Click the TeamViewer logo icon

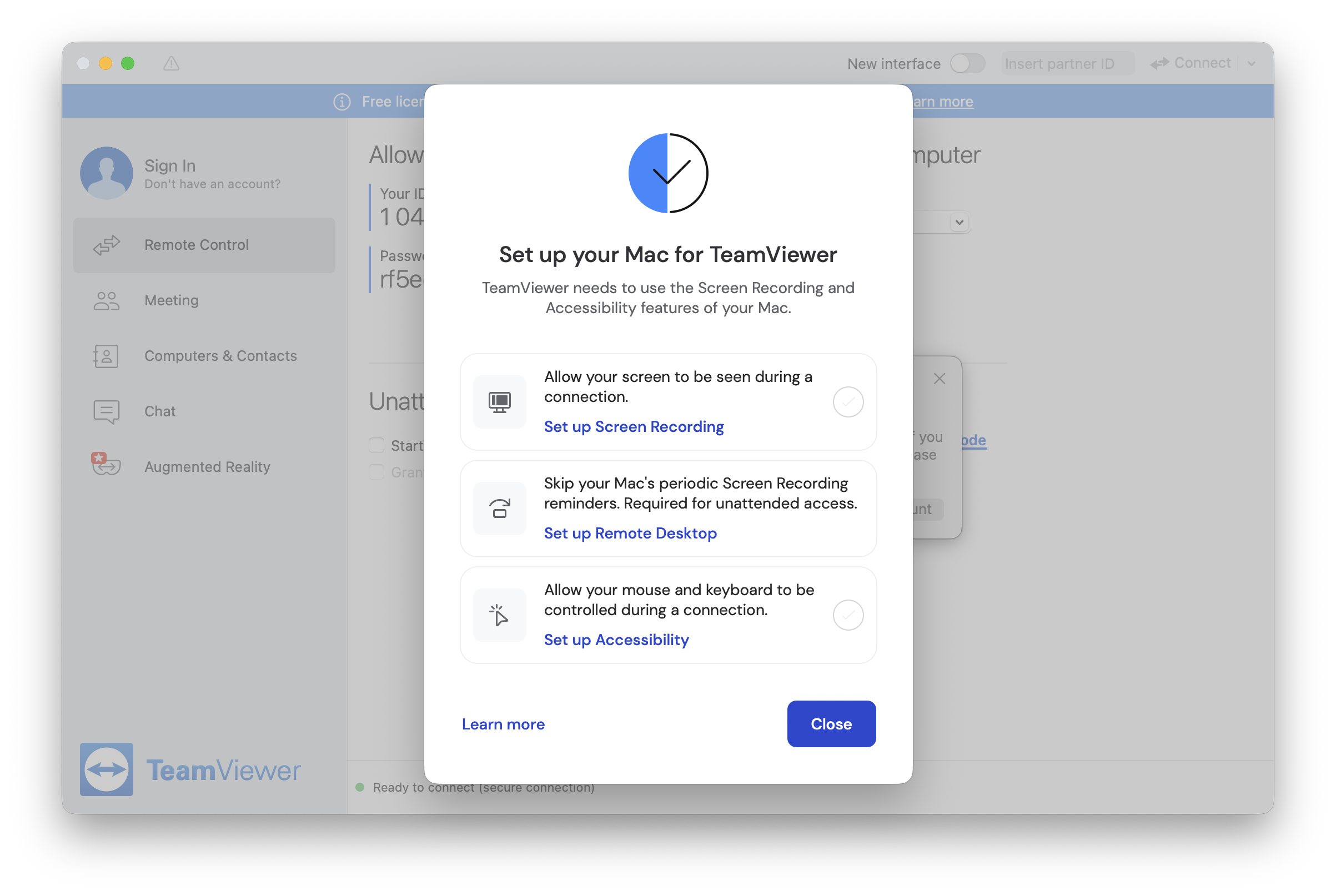tap(106, 769)
